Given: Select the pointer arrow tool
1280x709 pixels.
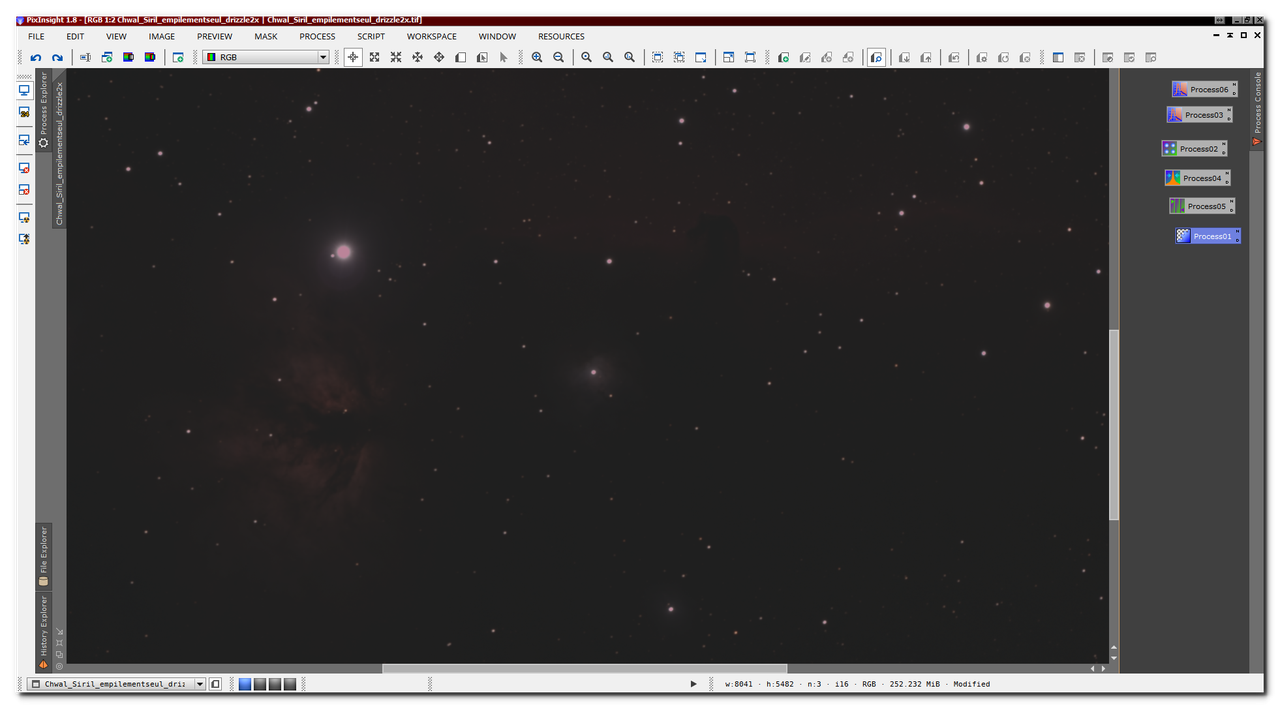Looking at the screenshot, I should (503, 58).
